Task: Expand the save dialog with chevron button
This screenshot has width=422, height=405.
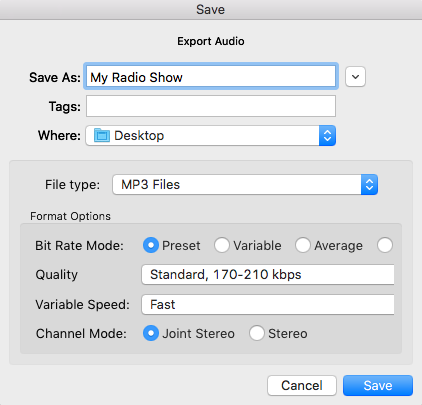Action: (x=355, y=77)
